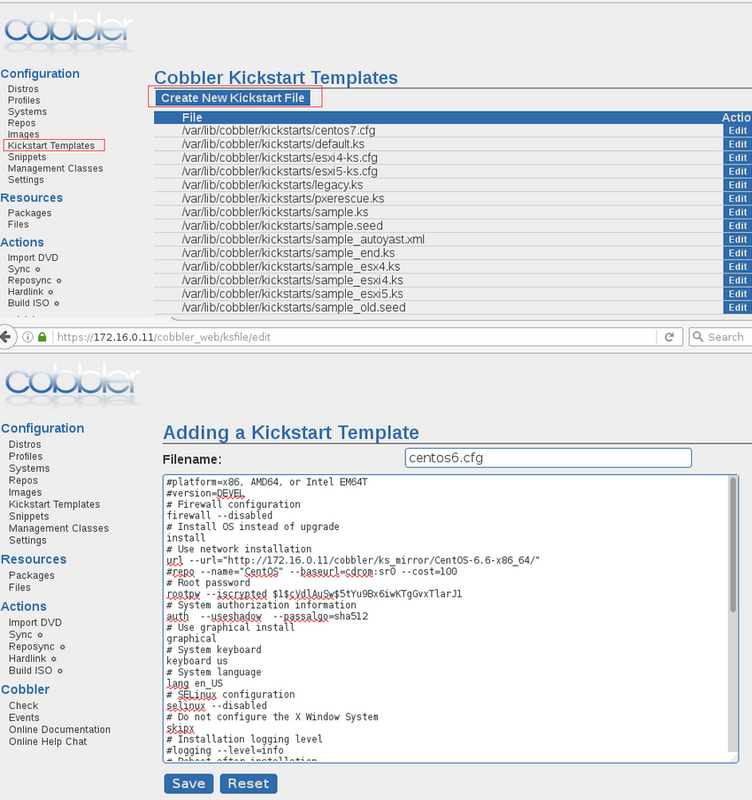Open Online Help Chat link
The height and width of the screenshot is (800, 752).
pos(47,741)
